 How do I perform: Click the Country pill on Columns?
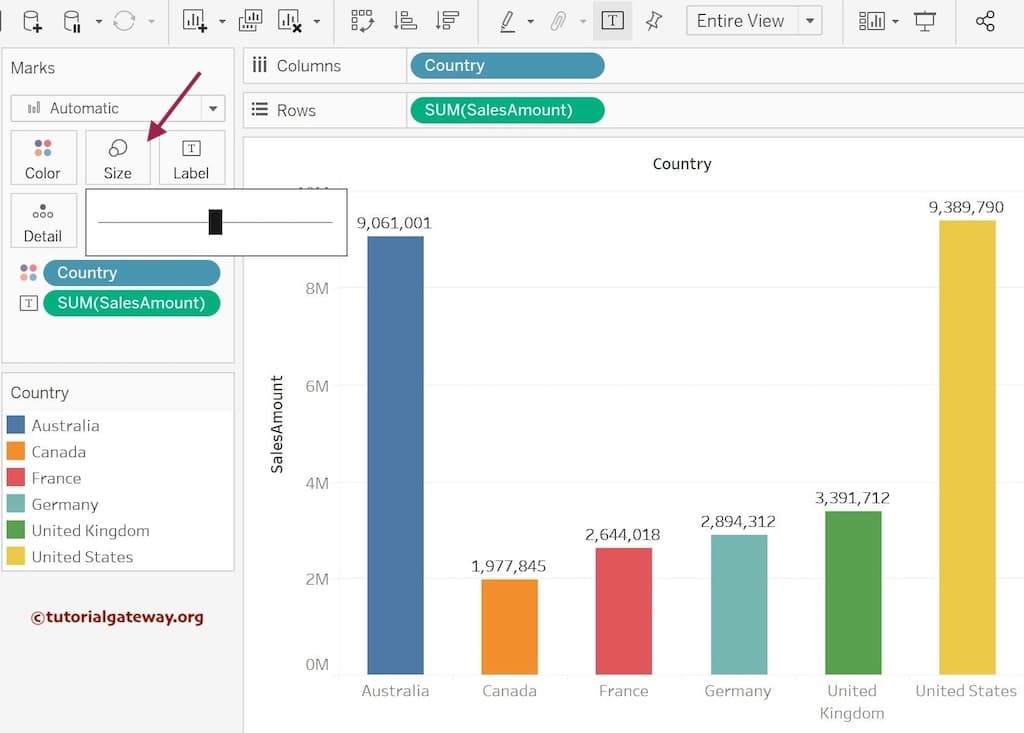(x=507, y=65)
